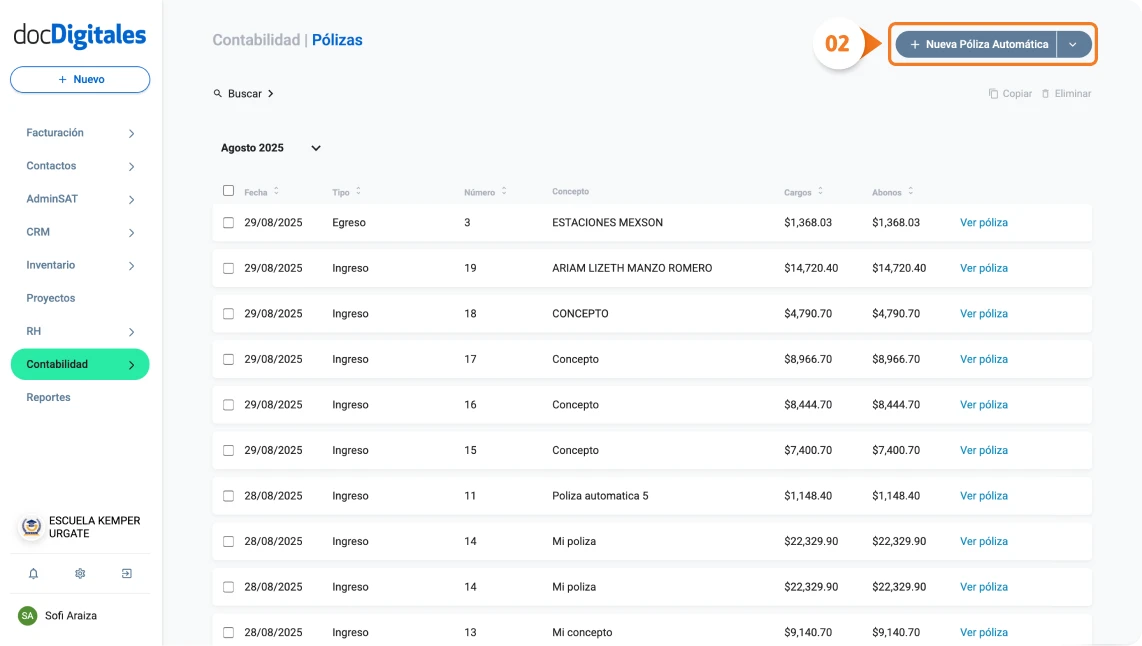
Task: Click the Eliminar trash icon
Action: (x=1048, y=93)
